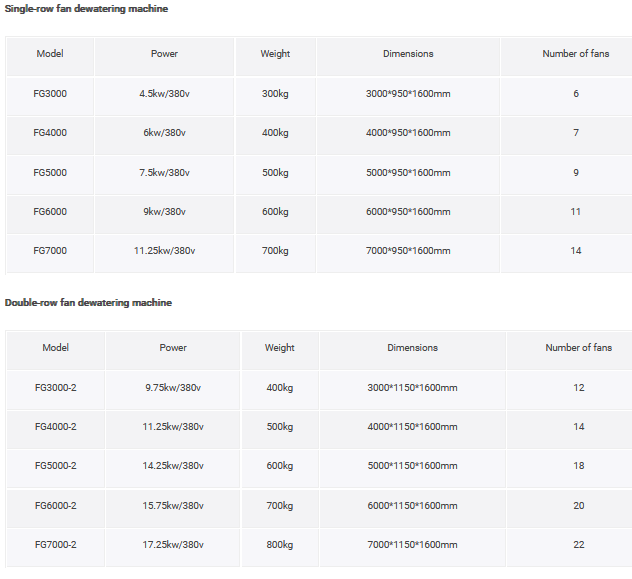Select the FG5000 model cell
Screen dimensions: 632x579
point(50,172)
